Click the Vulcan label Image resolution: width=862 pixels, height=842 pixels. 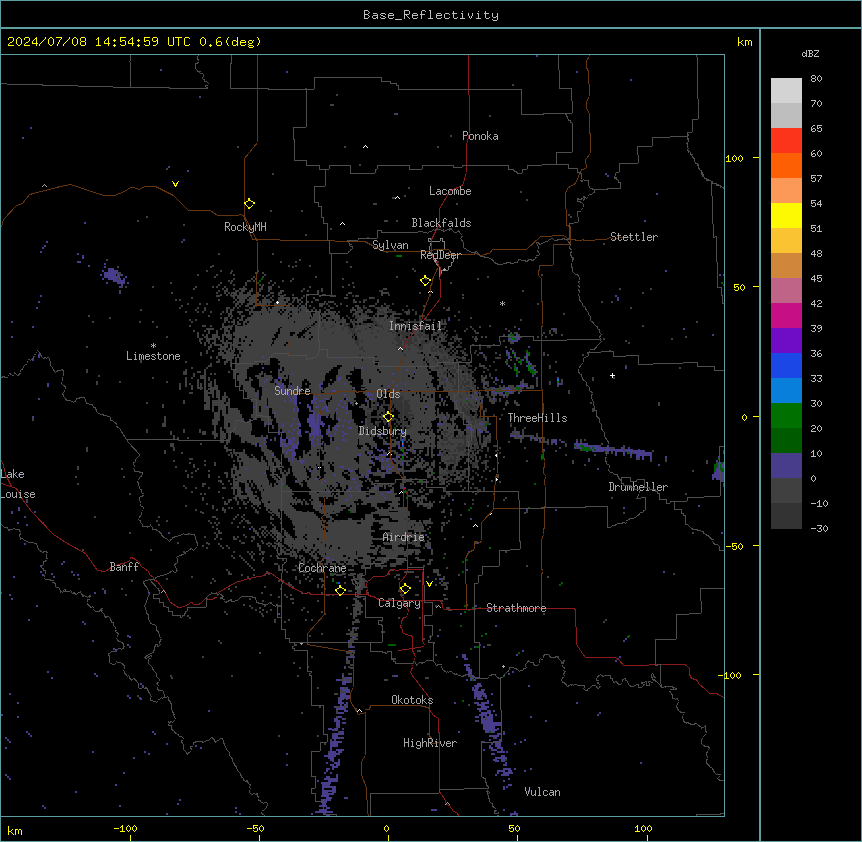(x=542, y=792)
